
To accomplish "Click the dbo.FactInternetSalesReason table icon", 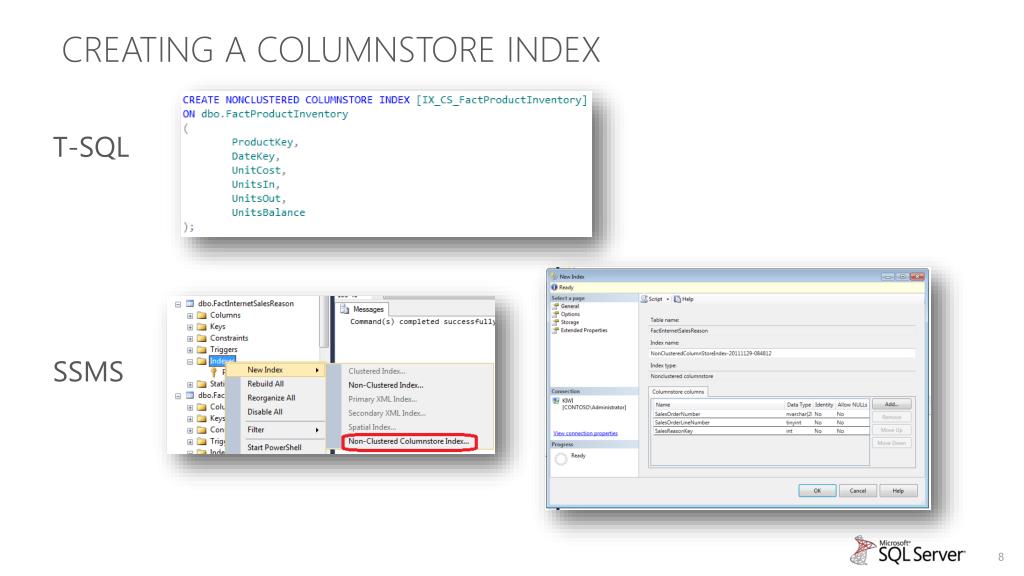I will 190,304.
